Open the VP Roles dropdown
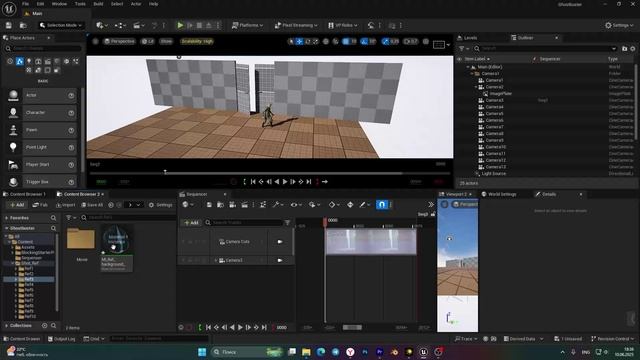The height and width of the screenshot is (360, 640). (x=342, y=25)
